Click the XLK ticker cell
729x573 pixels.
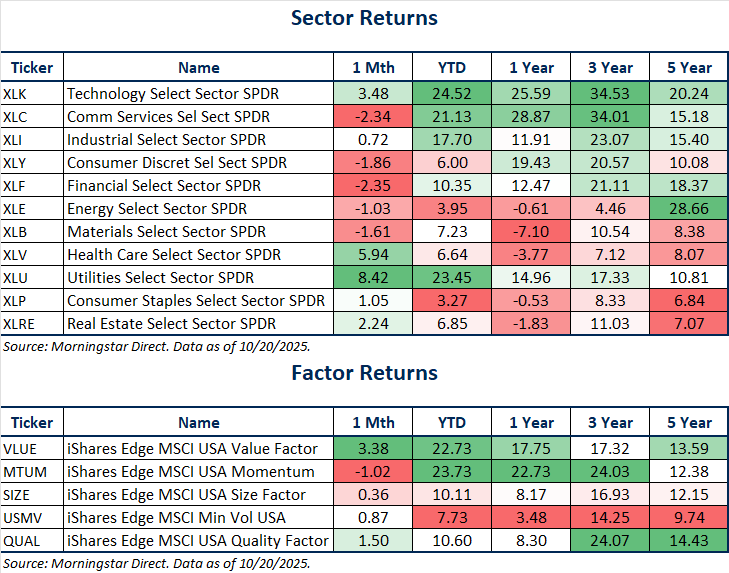[19, 95]
